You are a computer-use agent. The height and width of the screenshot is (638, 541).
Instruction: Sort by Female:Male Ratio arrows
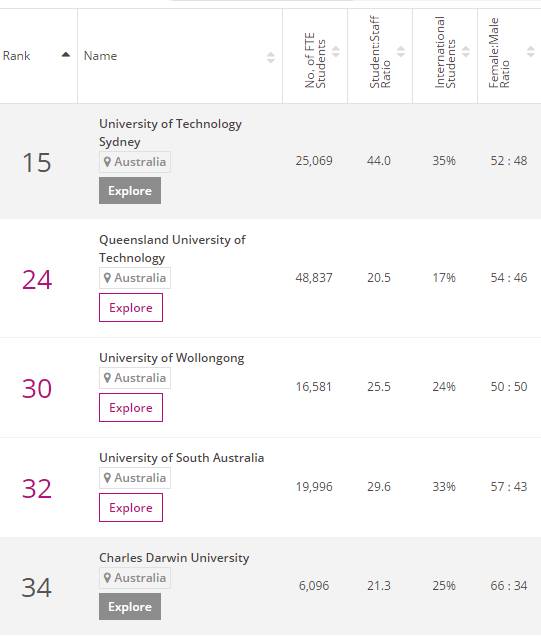tap(530, 52)
